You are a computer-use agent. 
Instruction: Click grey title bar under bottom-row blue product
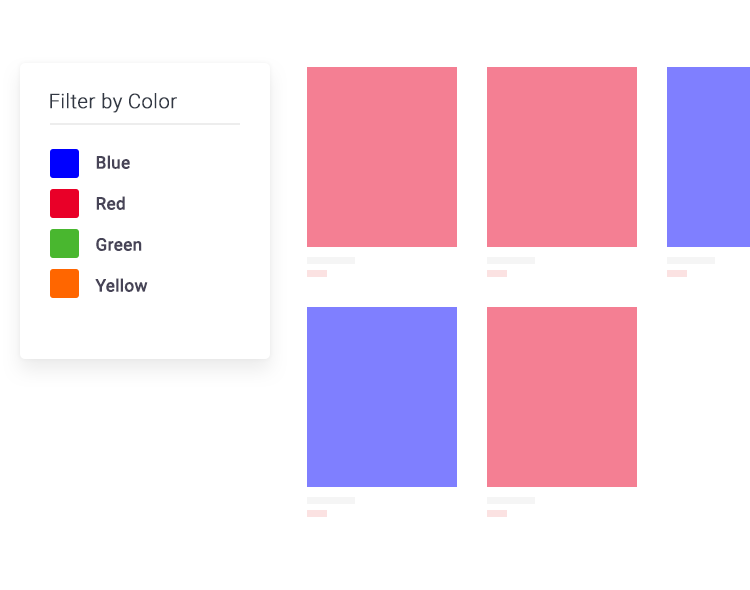pos(331,500)
